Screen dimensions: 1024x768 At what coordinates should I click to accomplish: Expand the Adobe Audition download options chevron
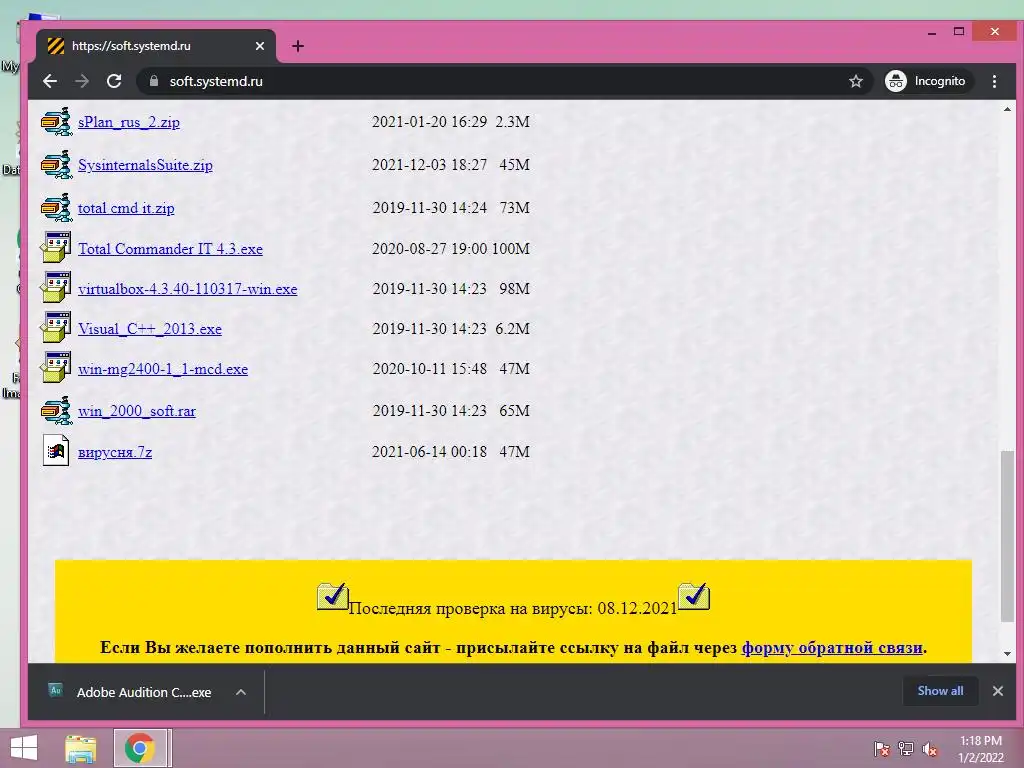tap(241, 692)
